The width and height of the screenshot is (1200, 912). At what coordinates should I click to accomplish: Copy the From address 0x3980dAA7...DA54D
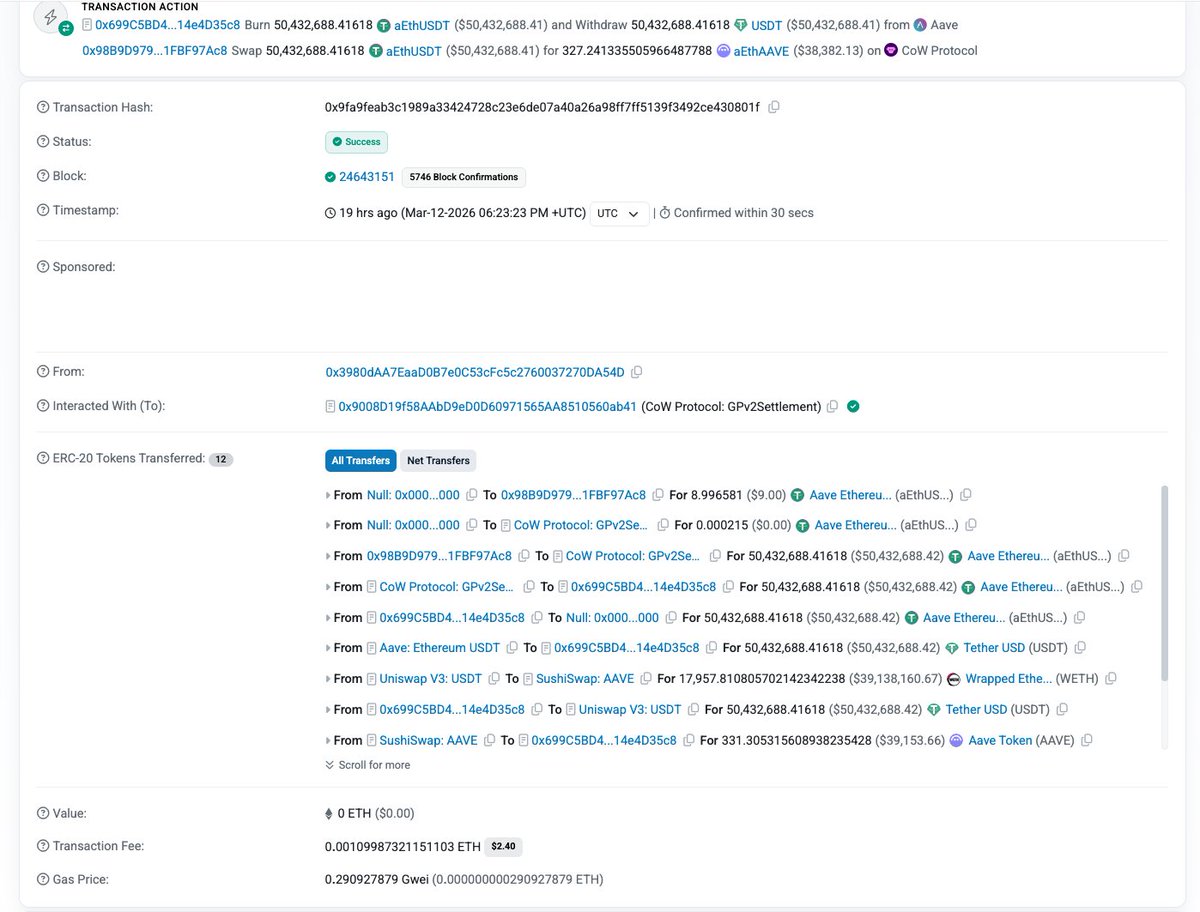637,372
